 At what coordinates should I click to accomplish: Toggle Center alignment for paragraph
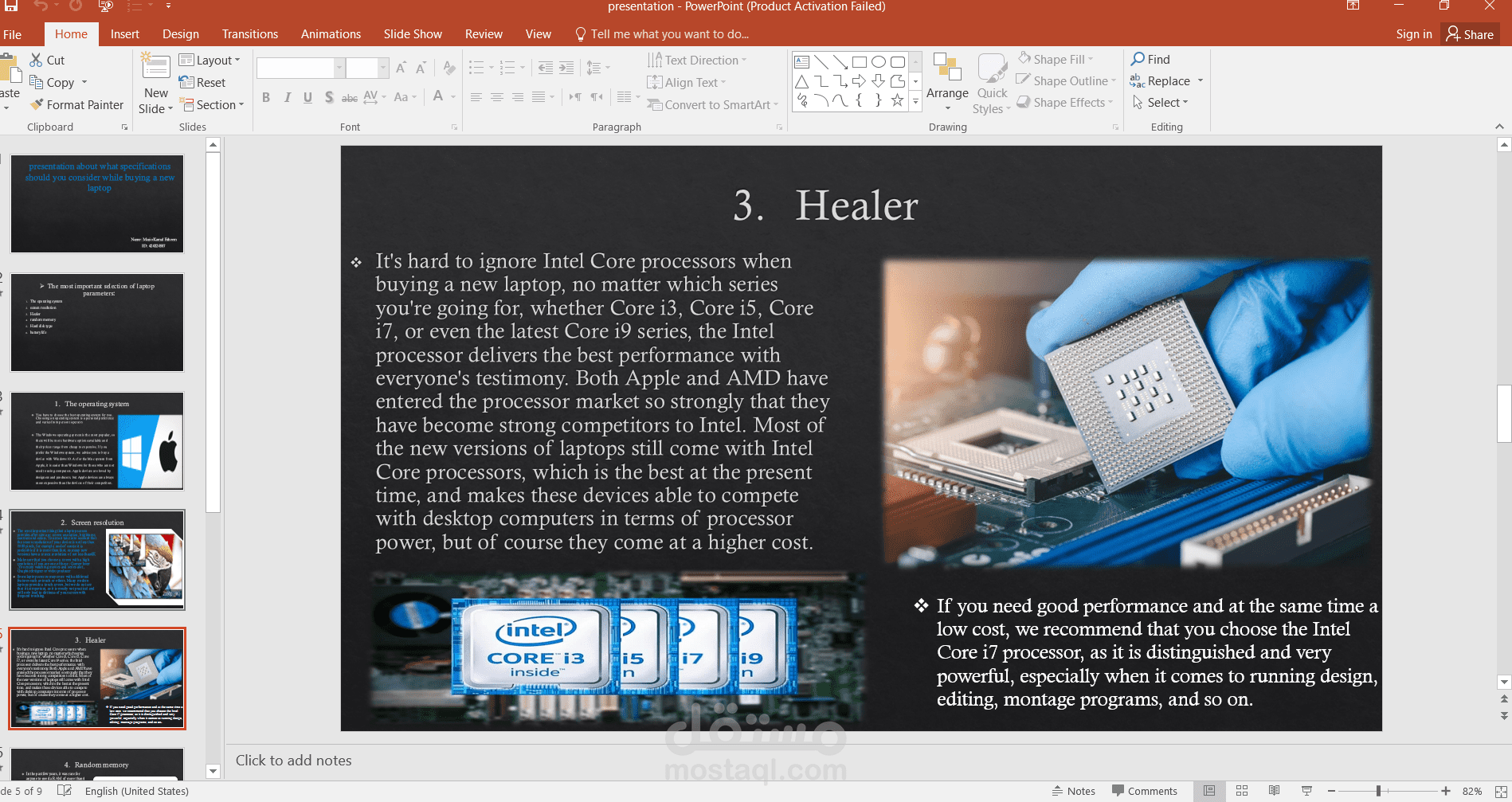497,97
